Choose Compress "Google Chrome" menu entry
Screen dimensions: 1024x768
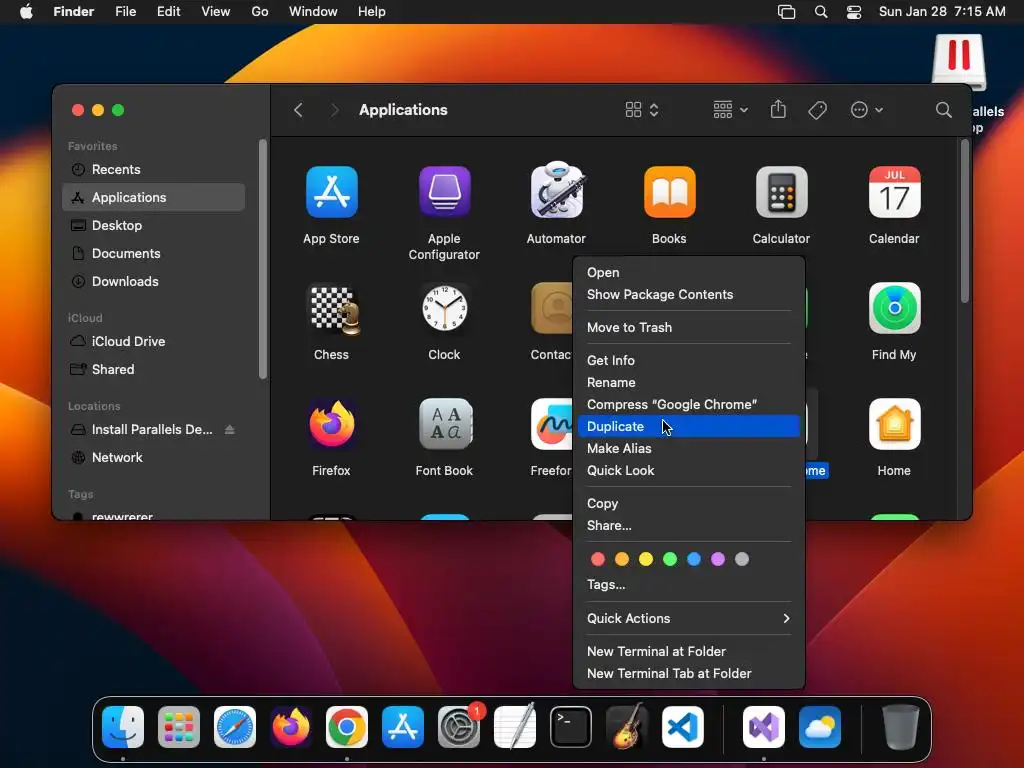click(688, 404)
